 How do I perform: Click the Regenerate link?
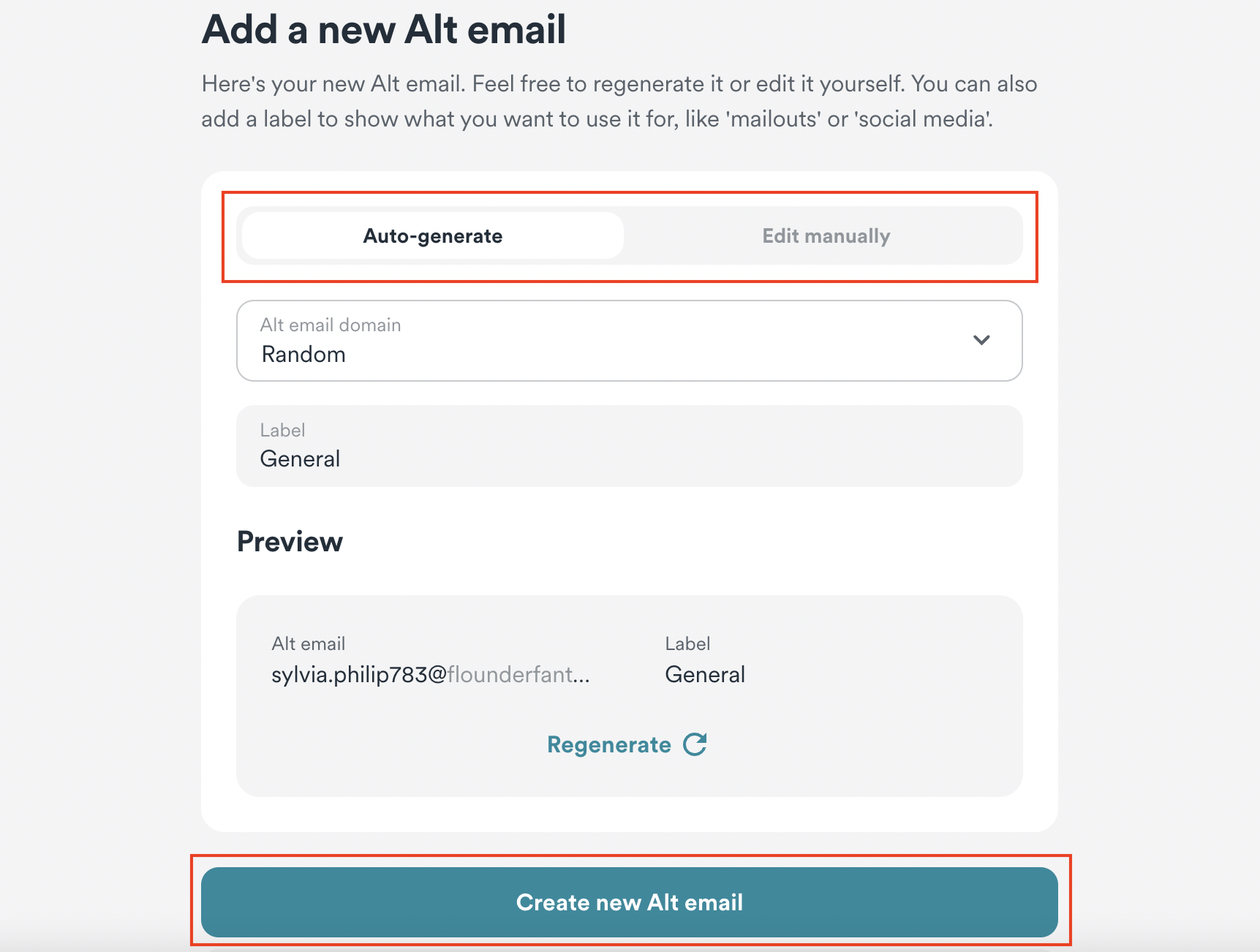point(608,745)
